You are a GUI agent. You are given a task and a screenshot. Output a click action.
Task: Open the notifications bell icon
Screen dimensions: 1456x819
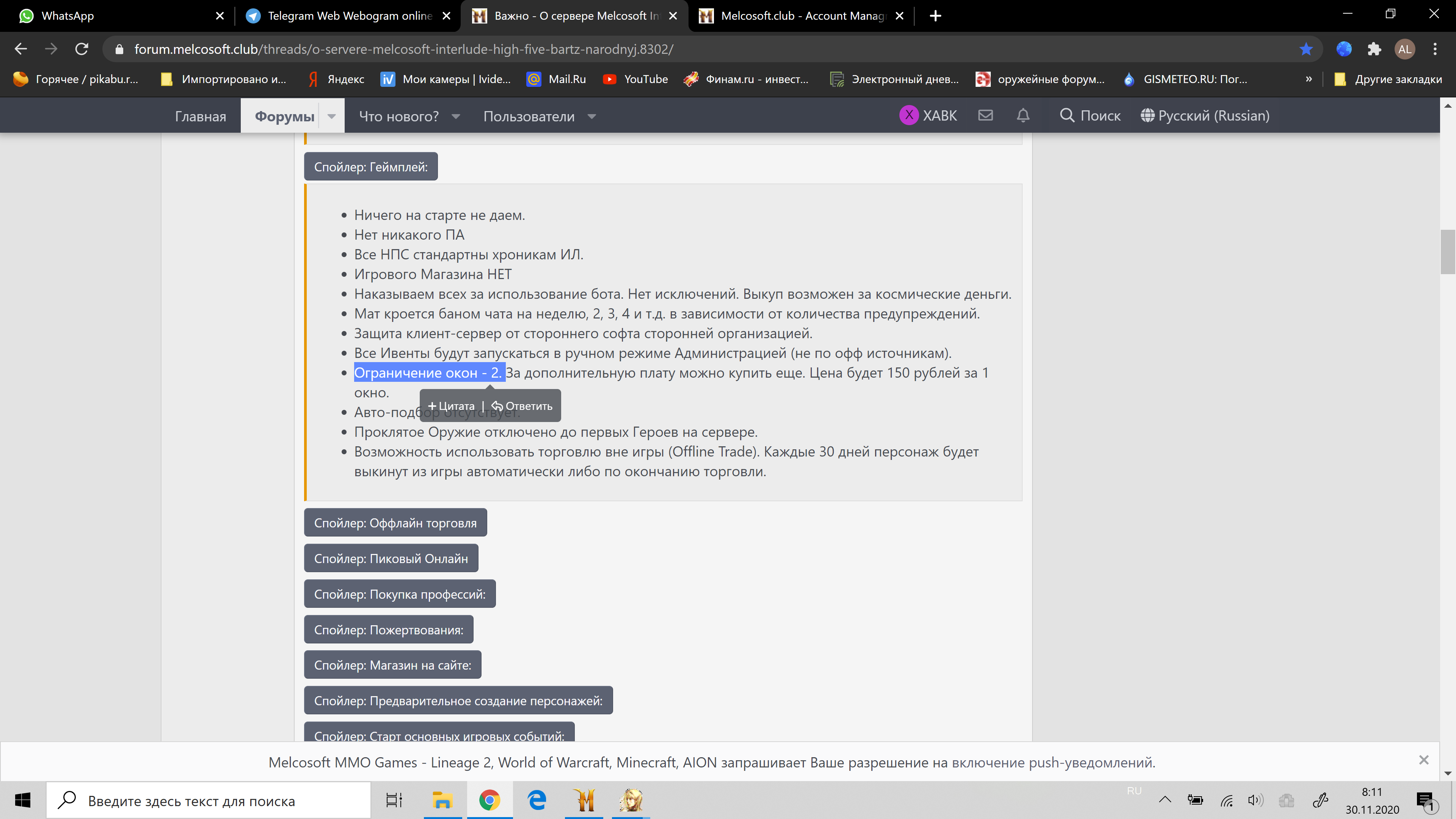pyautogui.click(x=1023, y=115)
